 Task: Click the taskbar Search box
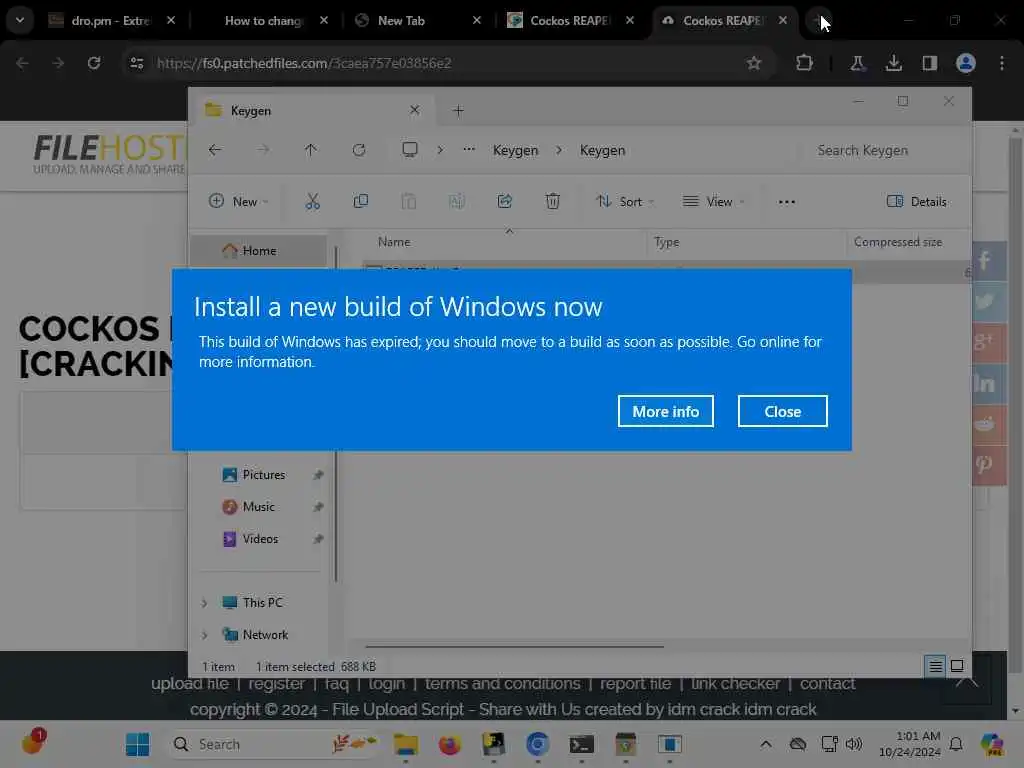[x=274, y=744]
